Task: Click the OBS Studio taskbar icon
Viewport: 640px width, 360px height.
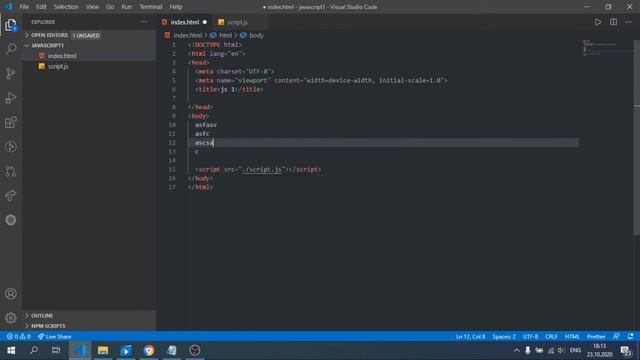Action: point(195,350)
